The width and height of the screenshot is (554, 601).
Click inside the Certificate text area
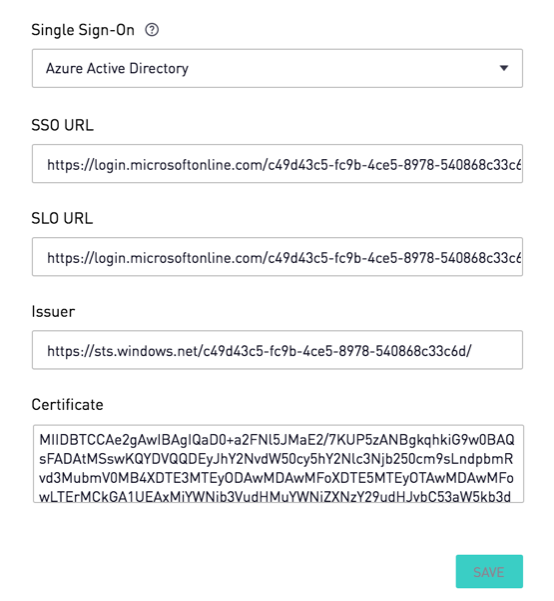pos(278,464)
